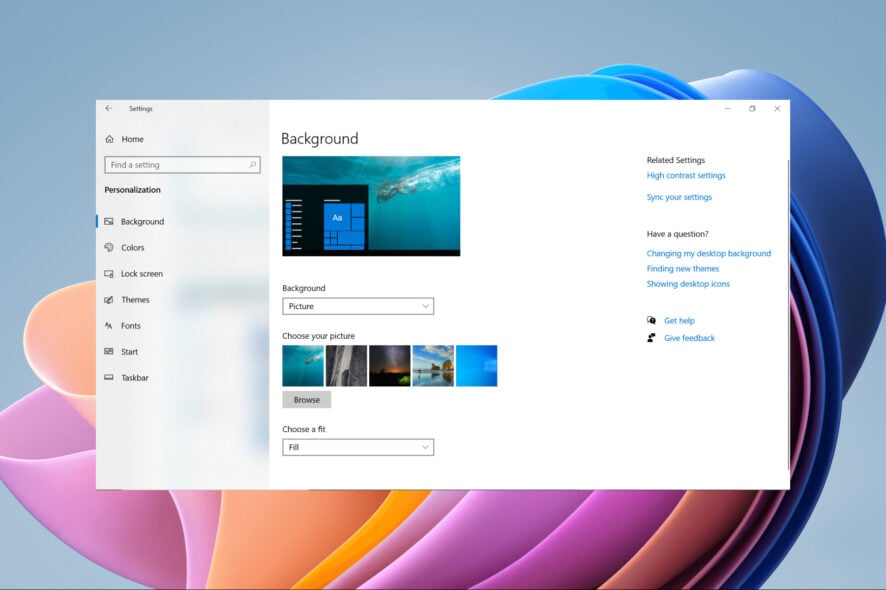Open Sync your settings link
Viewport: 886px width, 590px height.
(679, 197)
